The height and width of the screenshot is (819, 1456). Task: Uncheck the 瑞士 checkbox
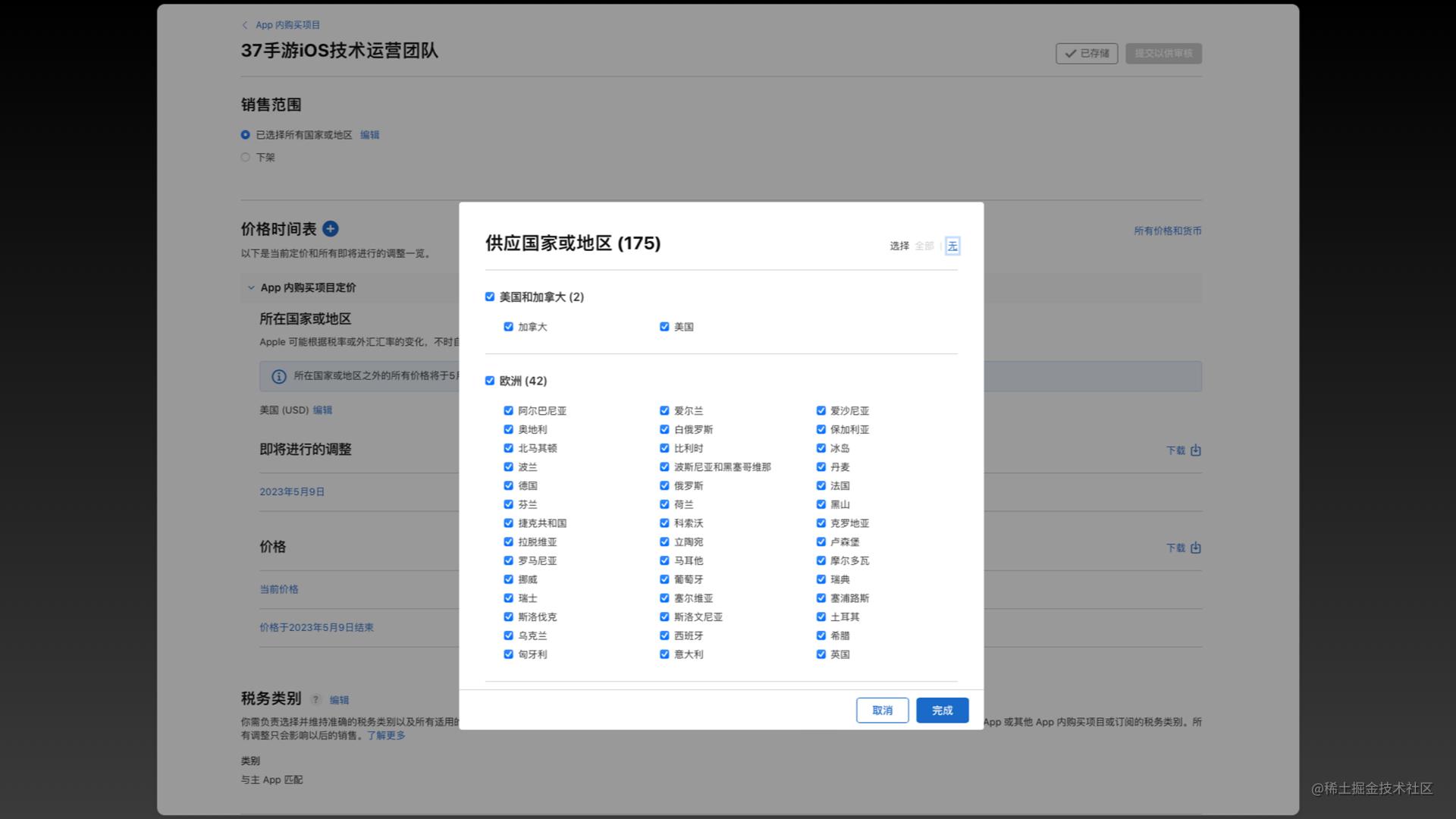(x=508, y=598)
